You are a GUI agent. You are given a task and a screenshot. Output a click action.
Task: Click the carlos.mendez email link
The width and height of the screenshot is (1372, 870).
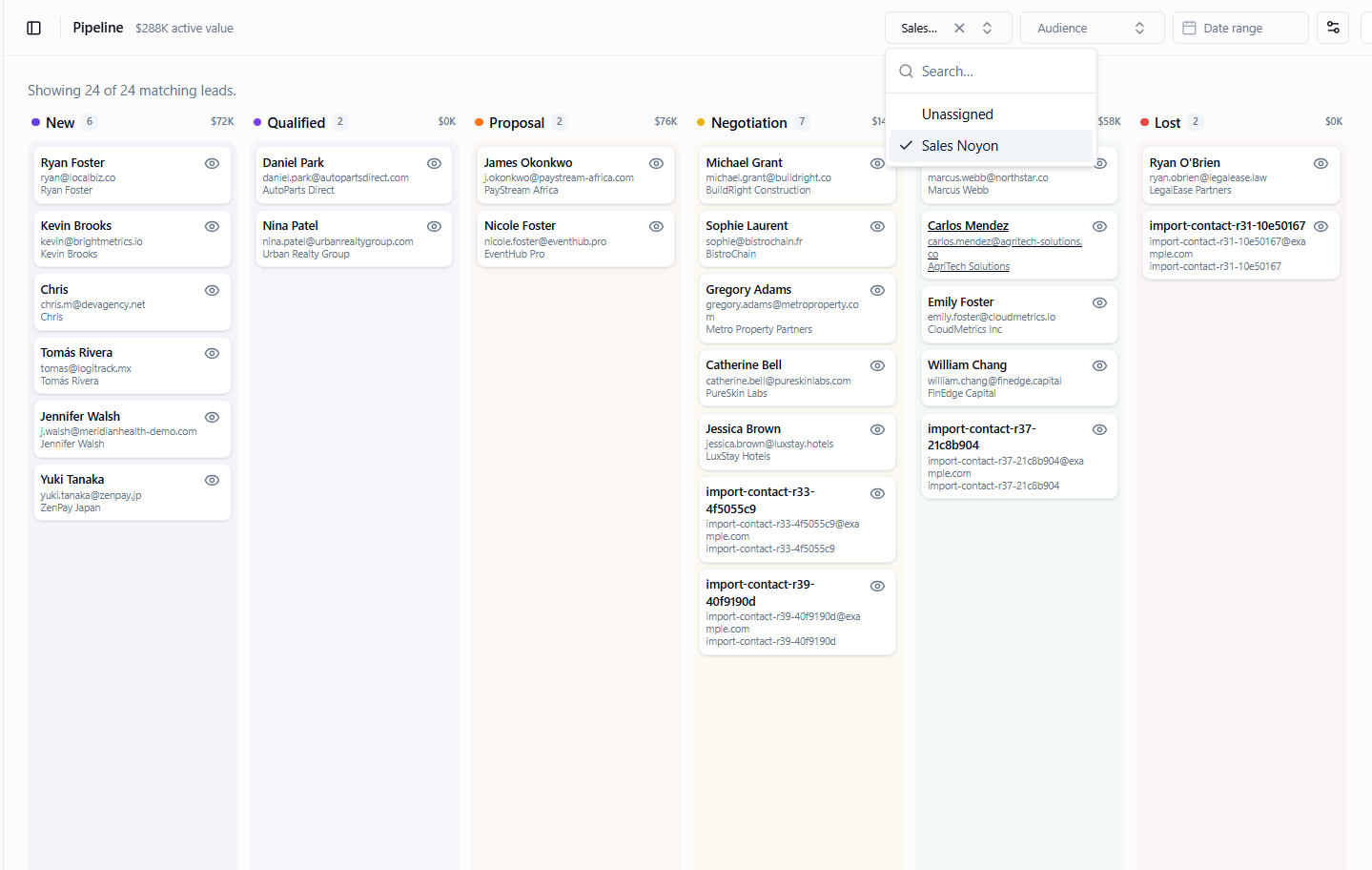[1005, 248]
